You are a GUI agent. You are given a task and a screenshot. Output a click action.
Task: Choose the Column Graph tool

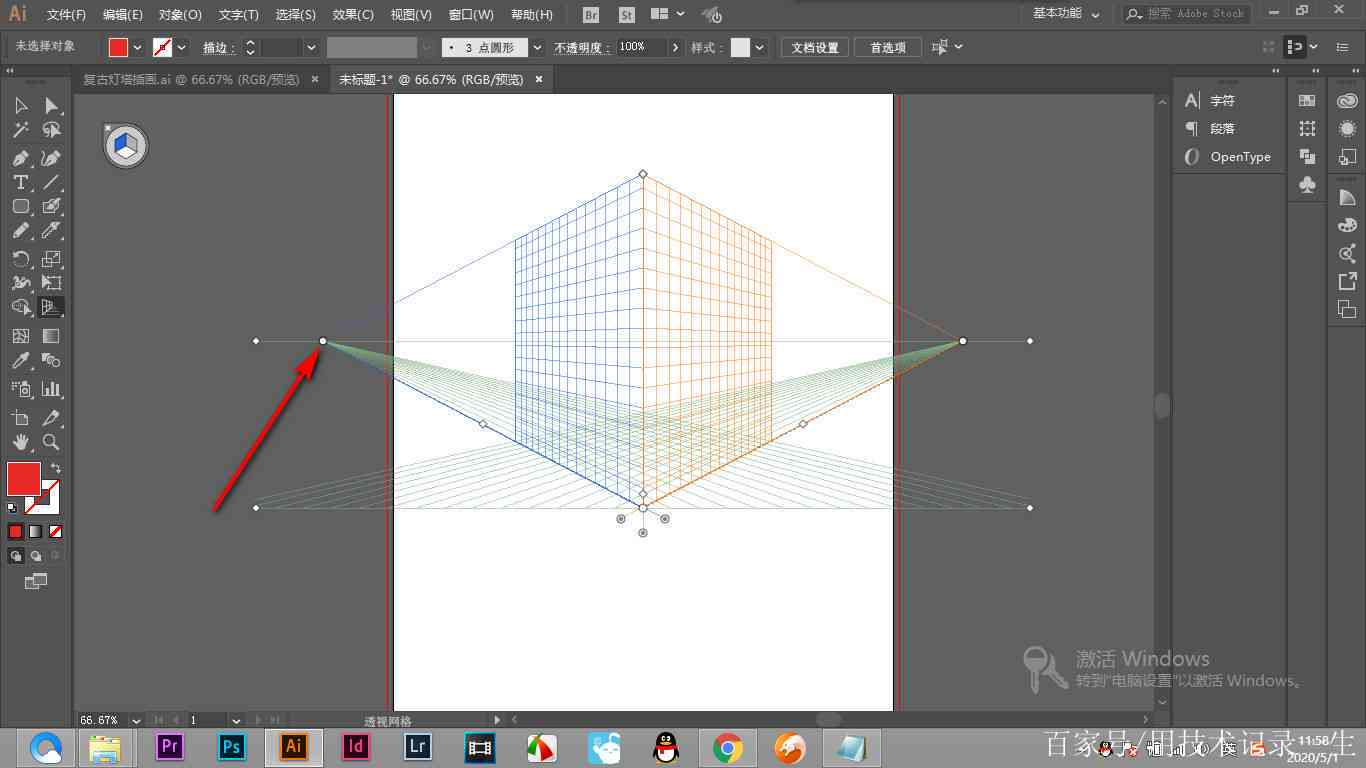(x=51, y=389)
